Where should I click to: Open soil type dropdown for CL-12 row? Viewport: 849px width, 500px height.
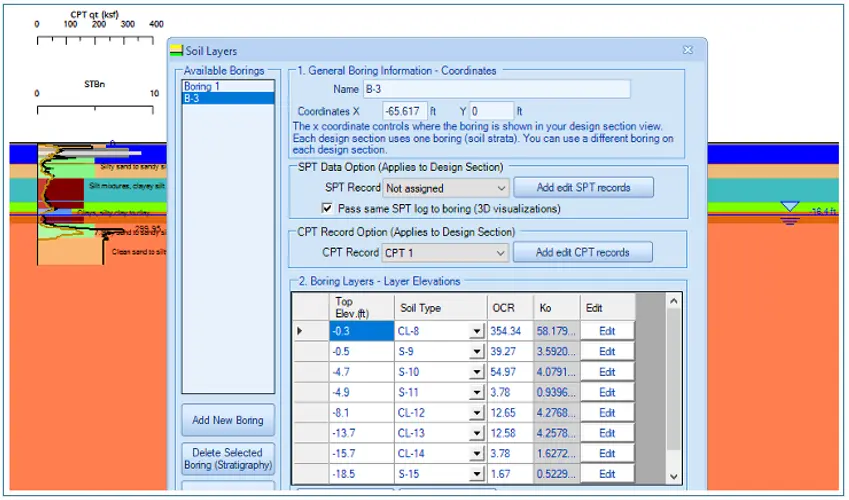click(x=476, y=413)
